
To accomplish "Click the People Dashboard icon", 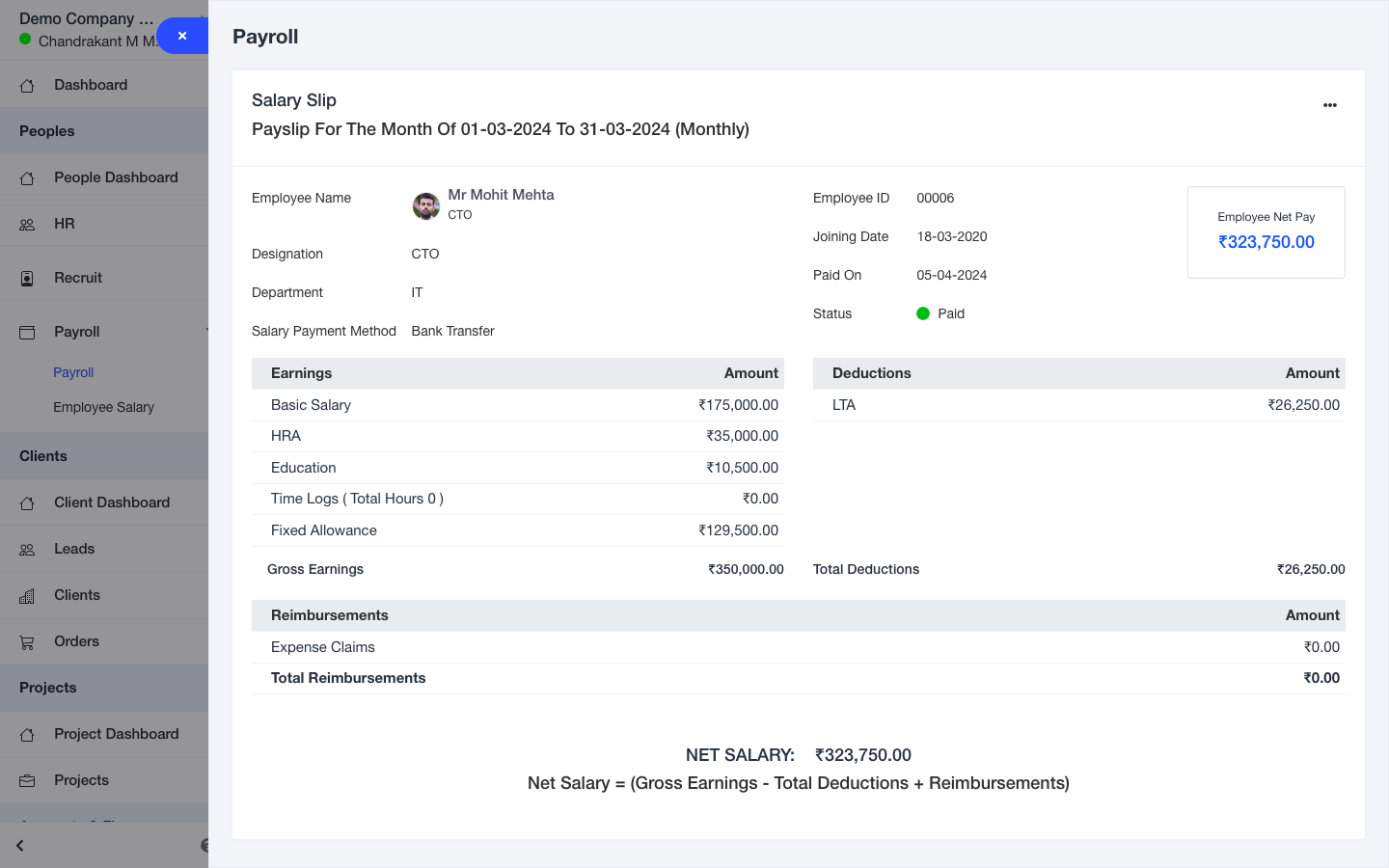I will [27, 178].
